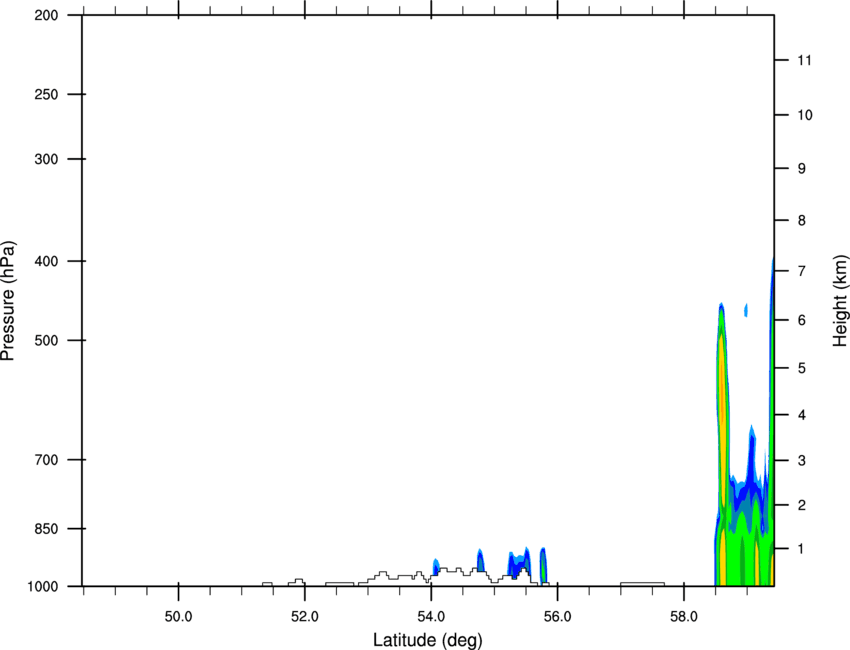Click the flat terrain outline near latitude 57.4
The height and width of the screenshot is (650, 850).
point(642,584)
